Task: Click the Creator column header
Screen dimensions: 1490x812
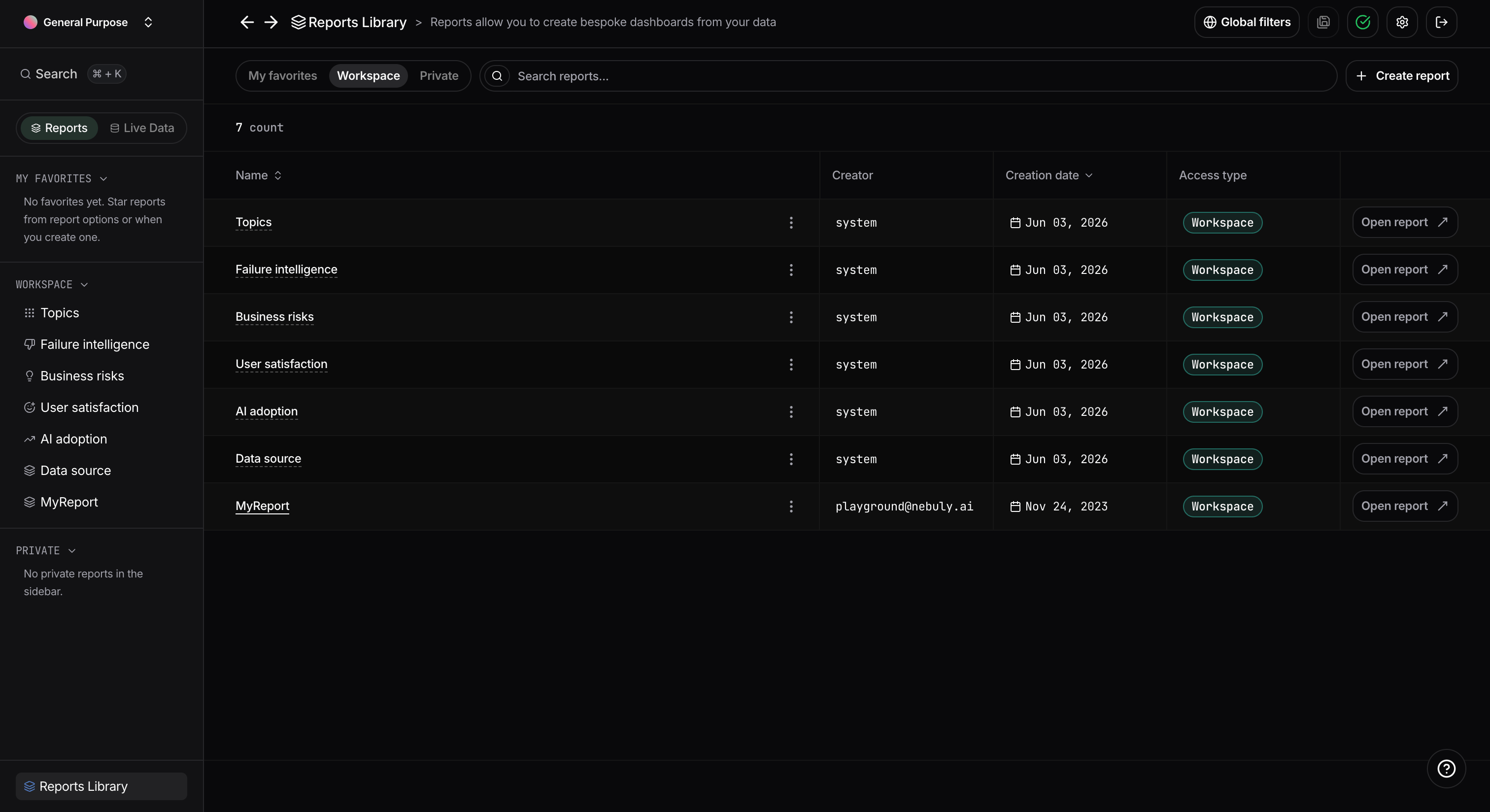Action: click(852, 175)
